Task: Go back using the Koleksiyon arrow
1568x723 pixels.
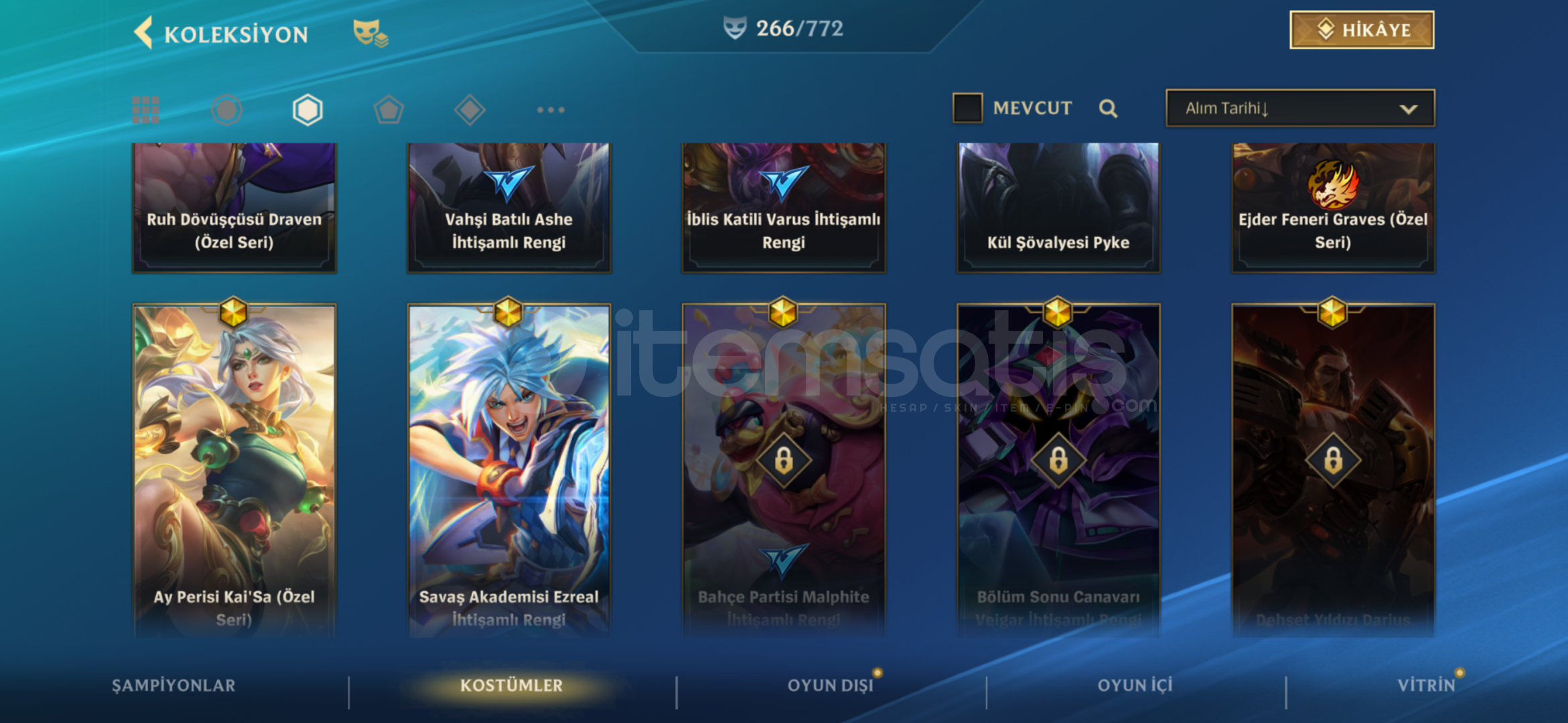Action: coord(143,32)
